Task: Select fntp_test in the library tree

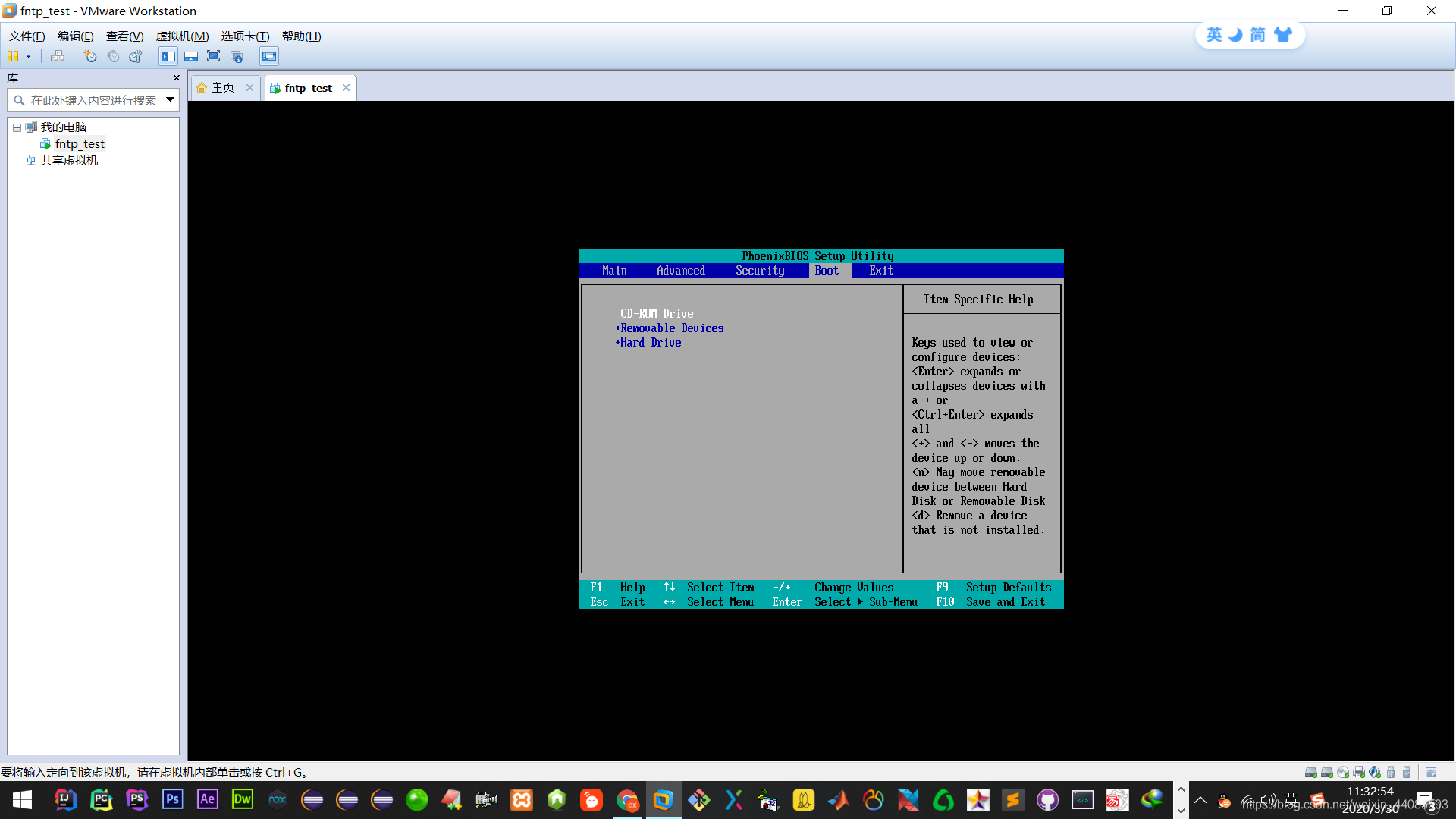Action: [80, 144]
